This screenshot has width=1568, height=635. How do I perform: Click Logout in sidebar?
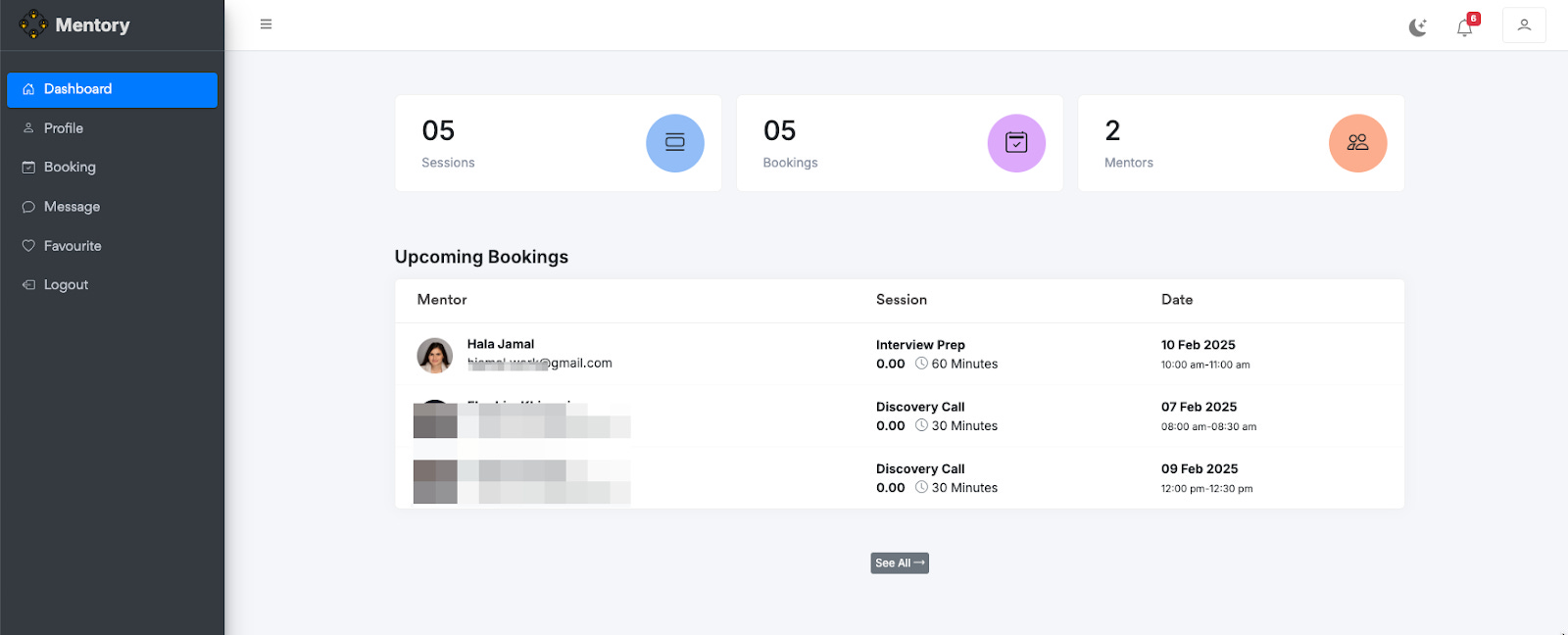[x=112, y=285]
